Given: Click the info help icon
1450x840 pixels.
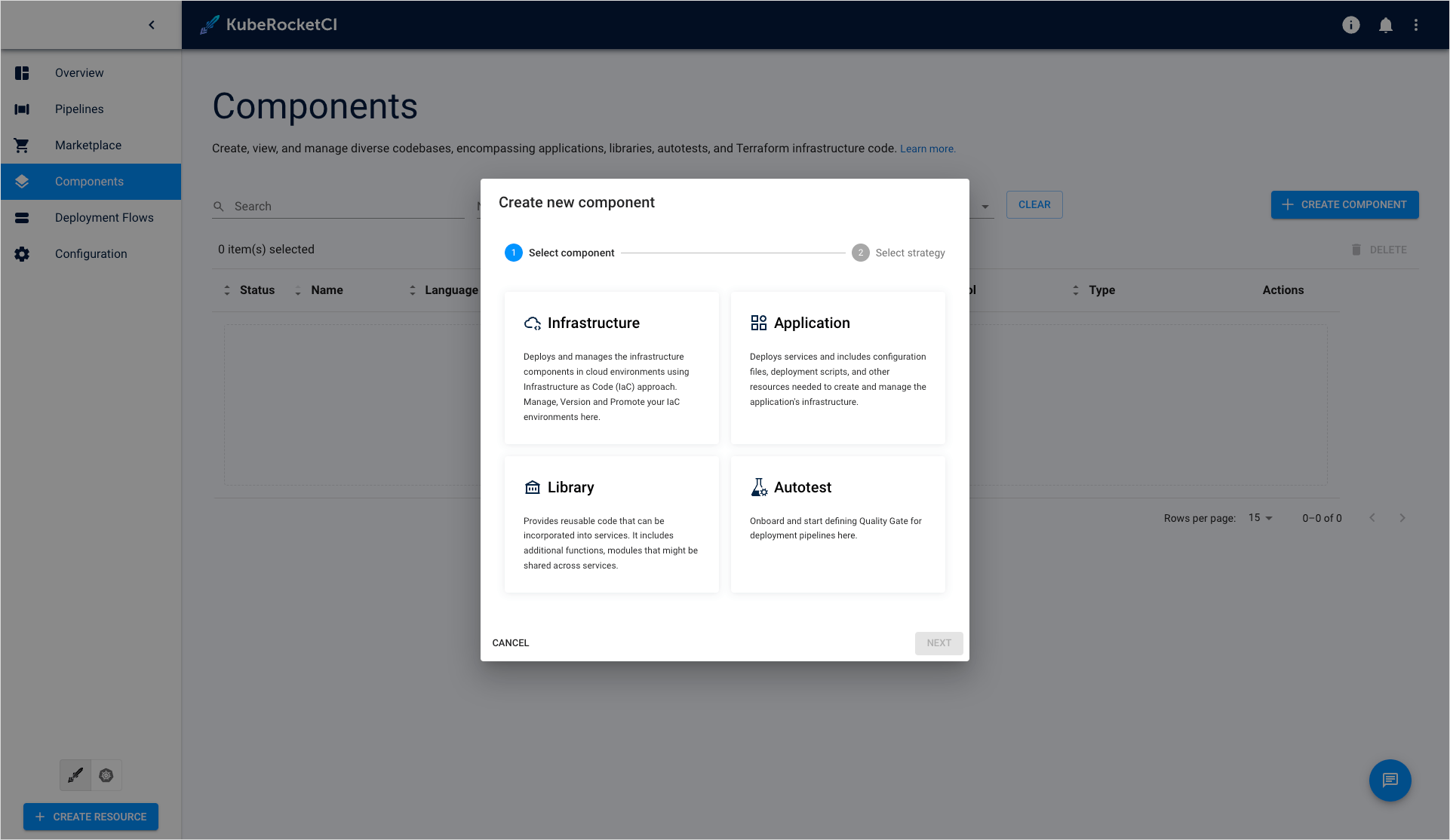Looking at the screenshot, I should tap(1351, 24).
